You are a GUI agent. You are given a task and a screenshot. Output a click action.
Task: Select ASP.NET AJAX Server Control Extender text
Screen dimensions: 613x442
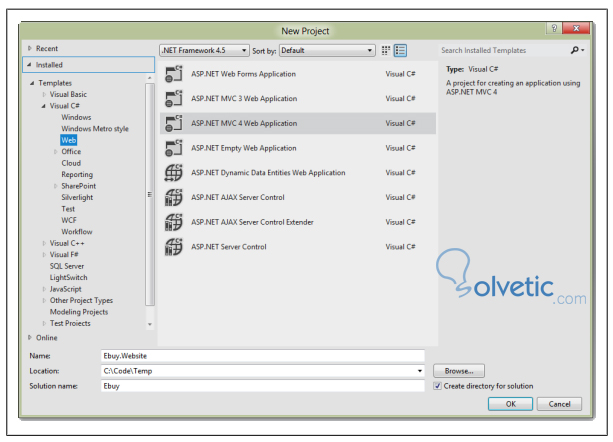pos(252,222)
